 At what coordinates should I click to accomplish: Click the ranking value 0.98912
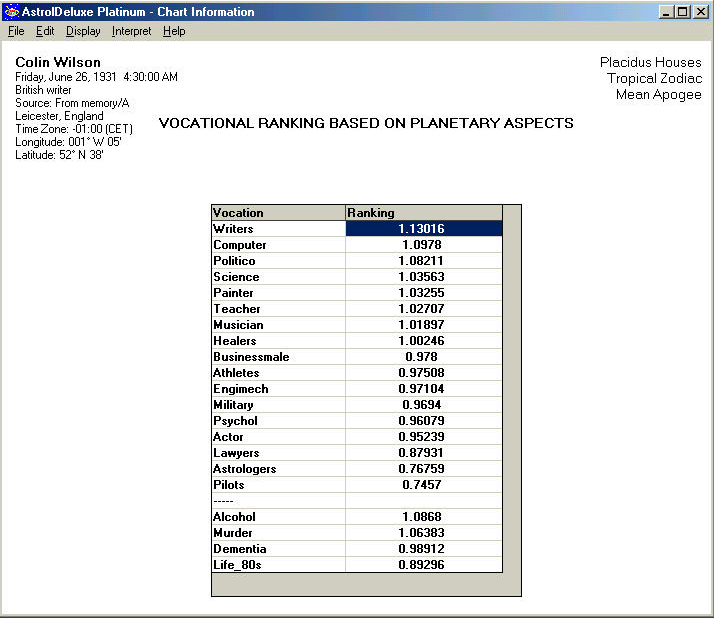424,548
